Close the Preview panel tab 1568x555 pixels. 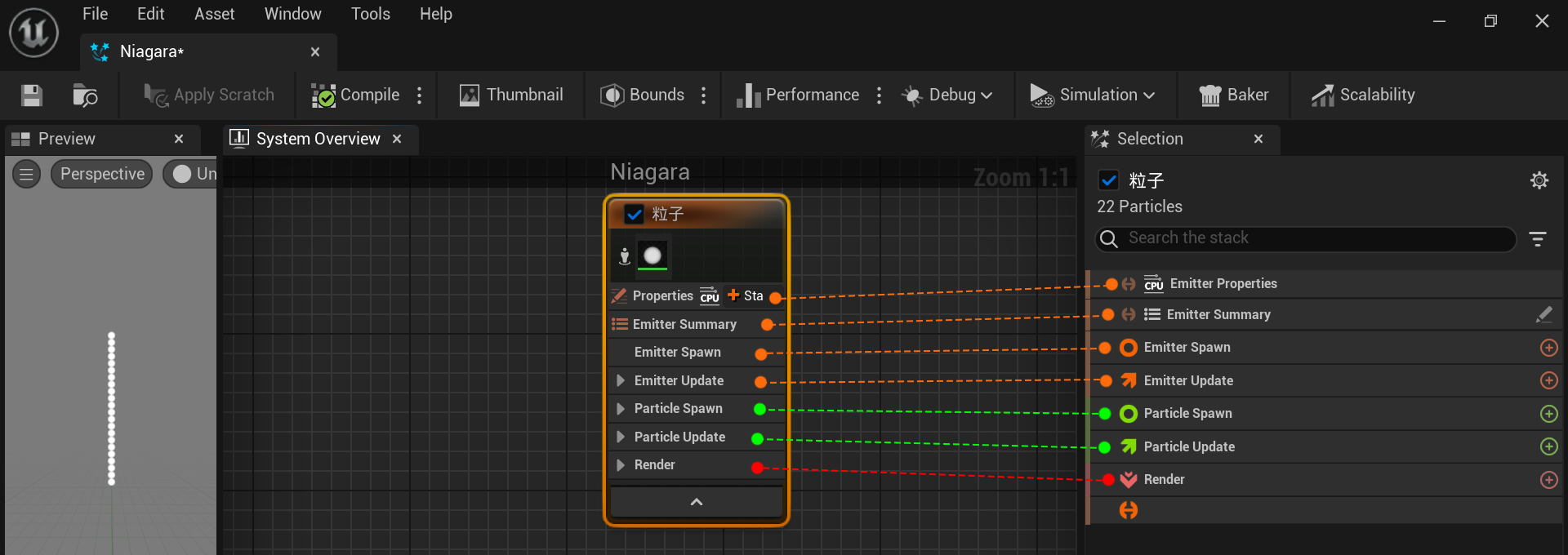(179, 139)
